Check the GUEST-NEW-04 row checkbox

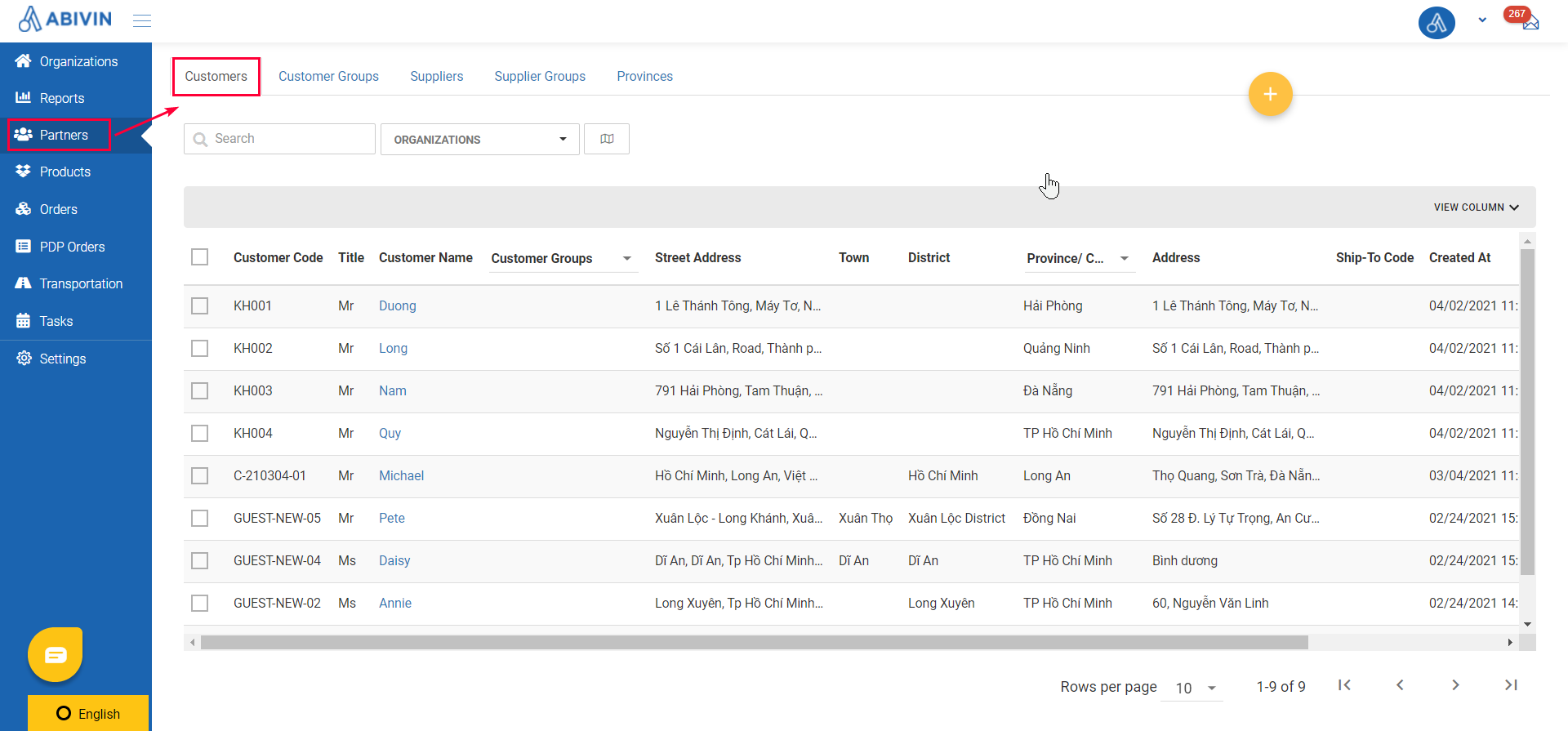point(200,561)
